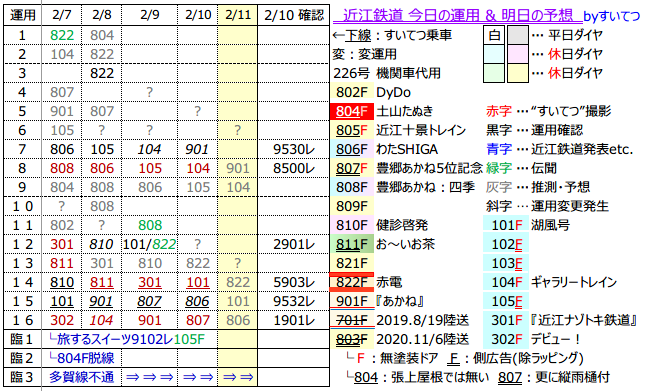Click the 赤字 legend label
The width and height of the screenshot is (650, 391).
[x=499, y=111]
